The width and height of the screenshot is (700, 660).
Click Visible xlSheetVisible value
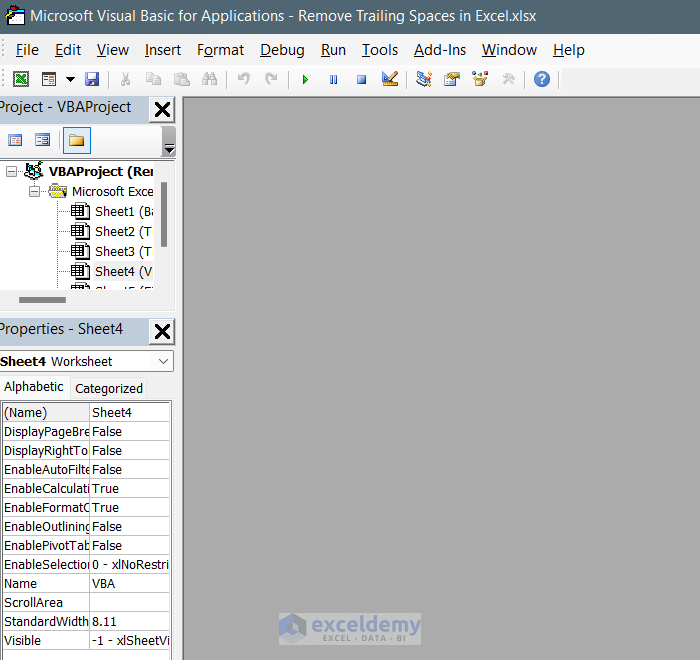tap(130, 640)
